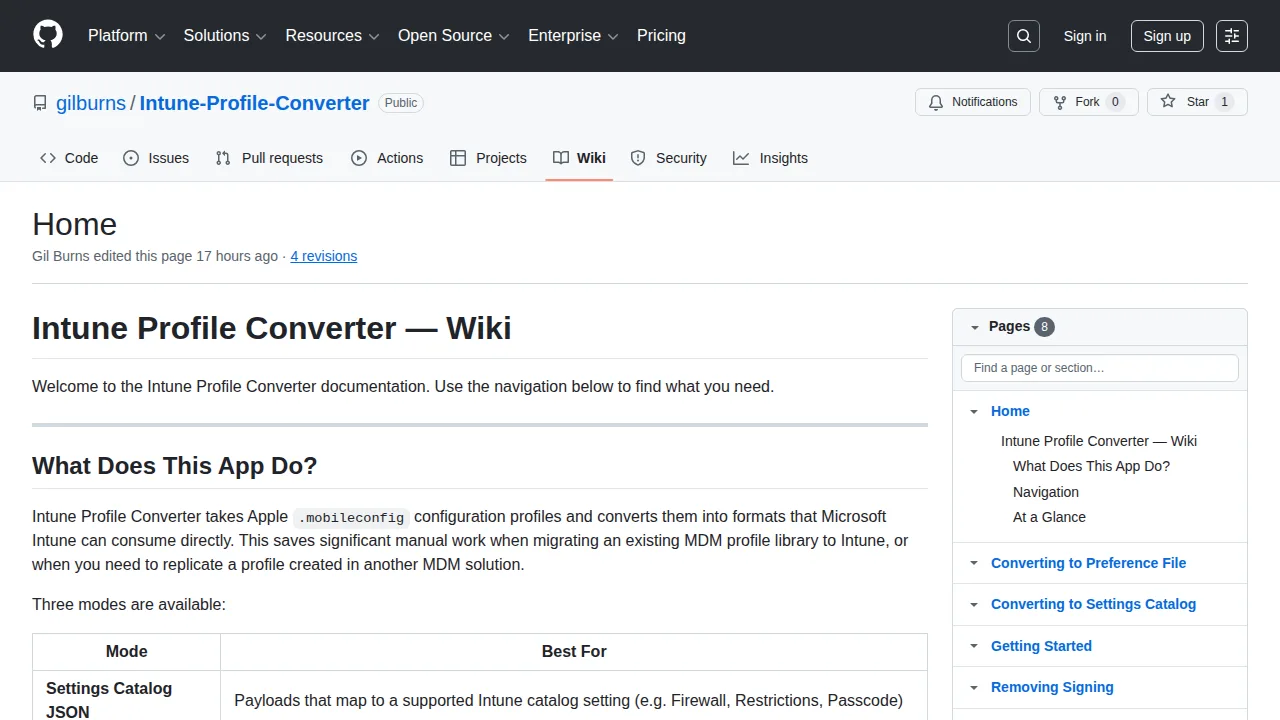Click the Notifications bell icon
Viewport: 1280px width, 720px height.
coord(936,102)
